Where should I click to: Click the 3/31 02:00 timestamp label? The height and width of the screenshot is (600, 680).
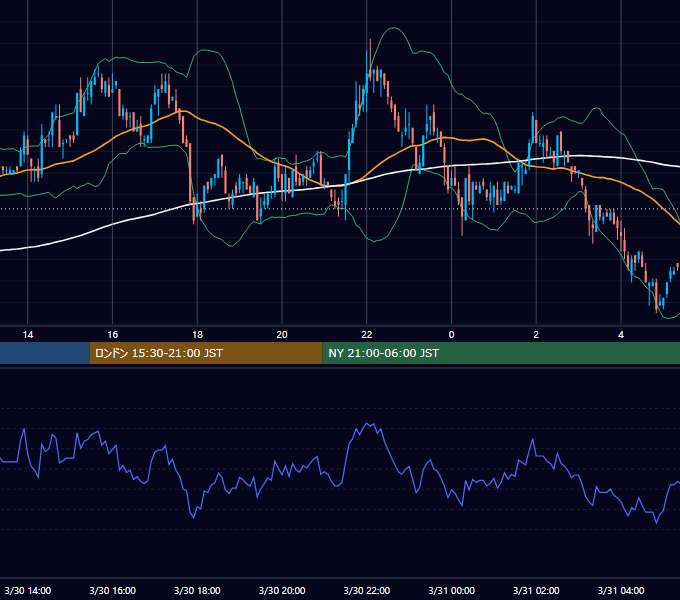click(536, 590)
